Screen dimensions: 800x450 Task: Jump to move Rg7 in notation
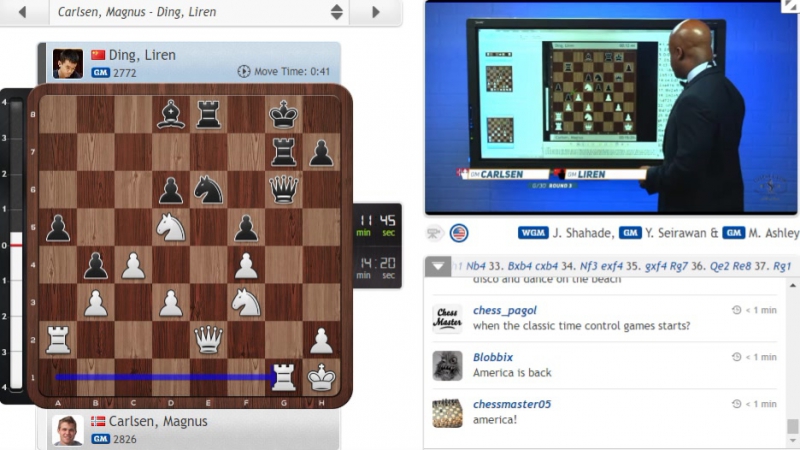[679, 266]
